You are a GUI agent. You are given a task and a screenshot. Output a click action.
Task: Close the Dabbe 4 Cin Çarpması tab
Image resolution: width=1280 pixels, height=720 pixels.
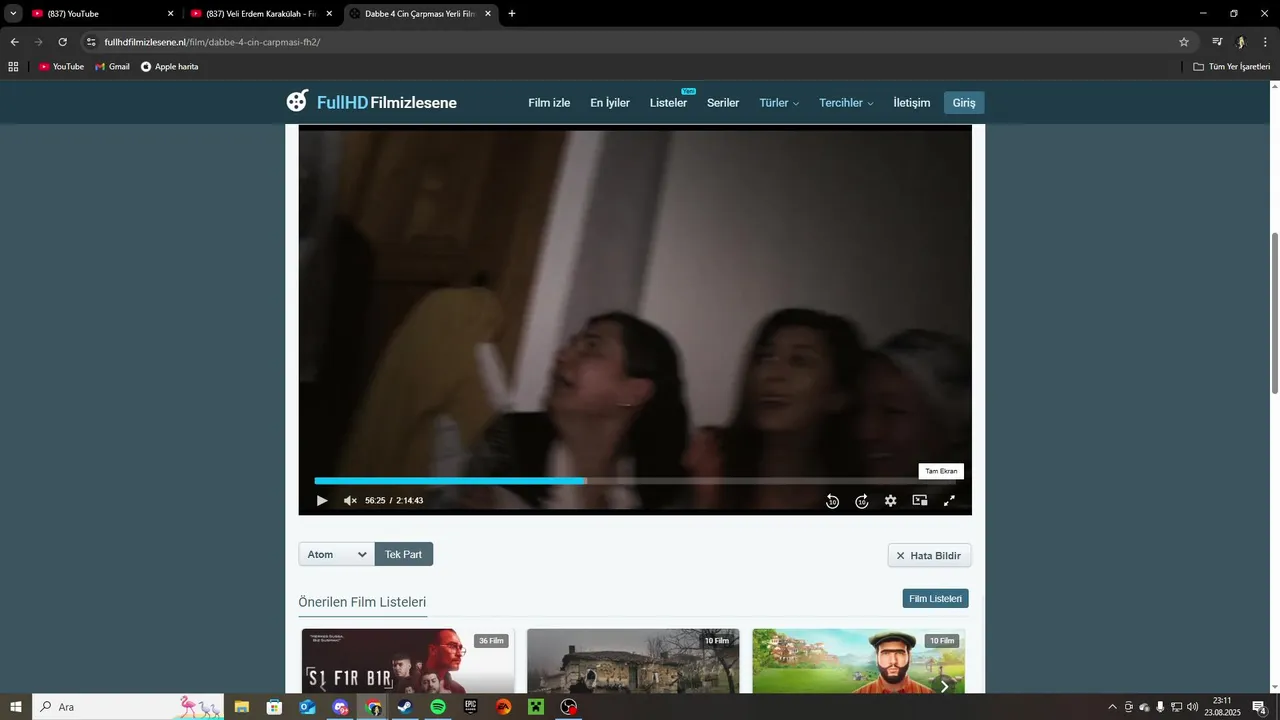(x=488, y=14)
